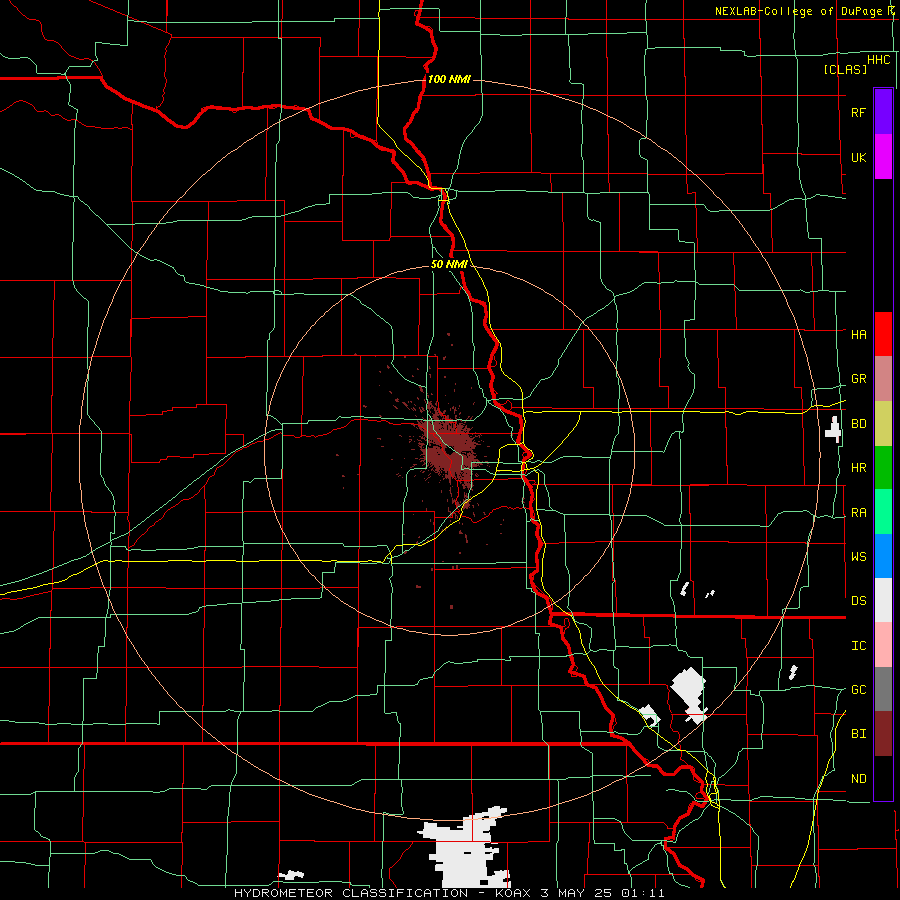The image size is (900, 900).
Task: Click the 'KOAX' station identifier in caption
Action: (x=513, y=893)
